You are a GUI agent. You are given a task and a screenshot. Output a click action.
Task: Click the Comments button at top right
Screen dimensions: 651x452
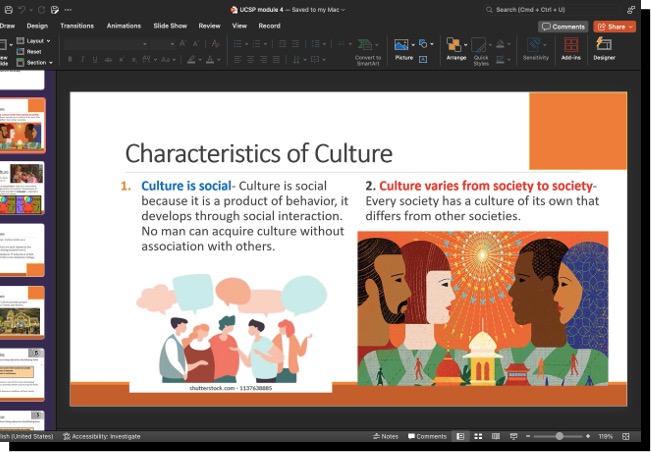click(x=564, y=26)
